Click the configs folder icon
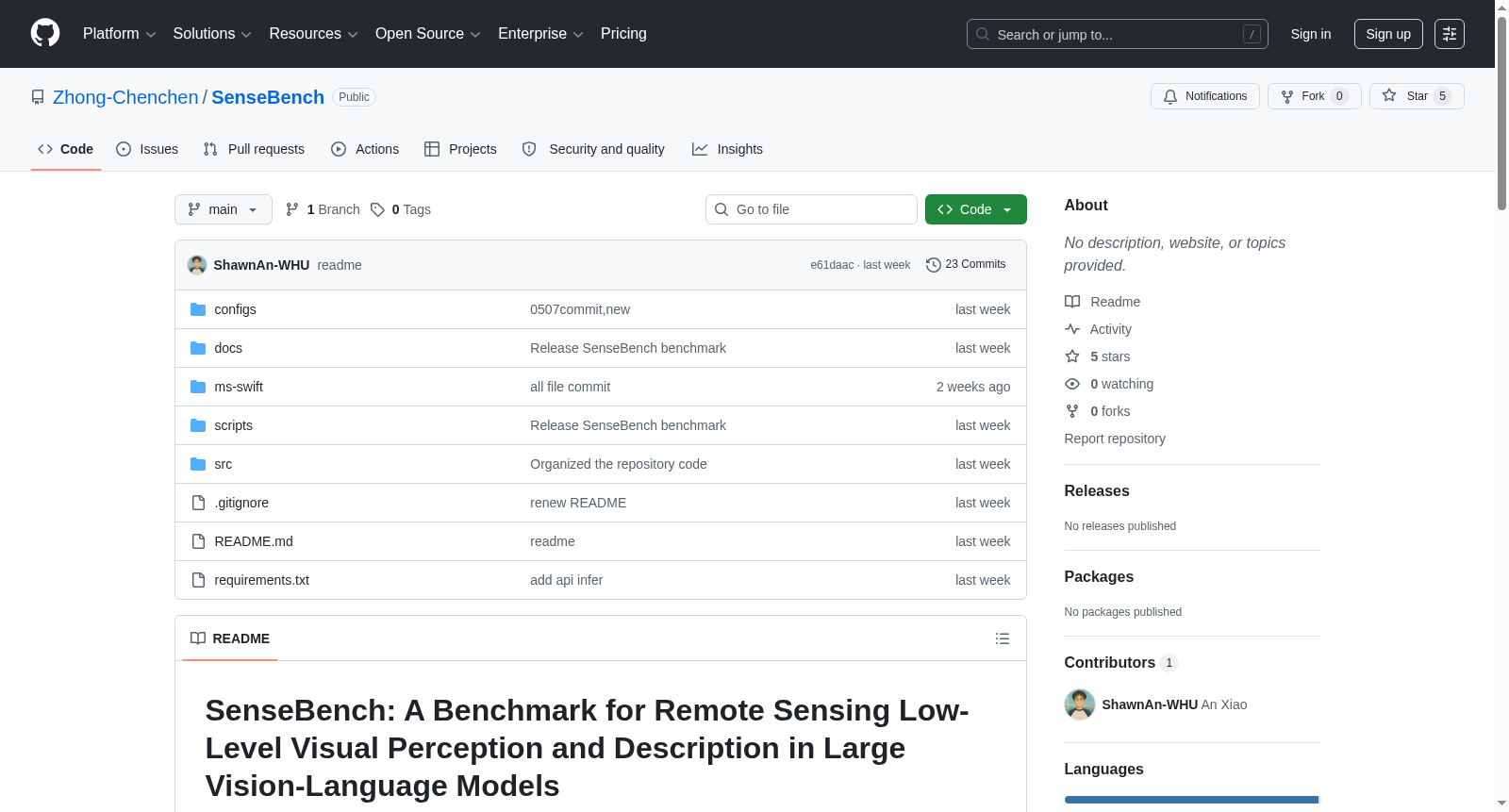Image resolution: width=1509 pixels, height=812 pixels. click(x=198, y=309)
